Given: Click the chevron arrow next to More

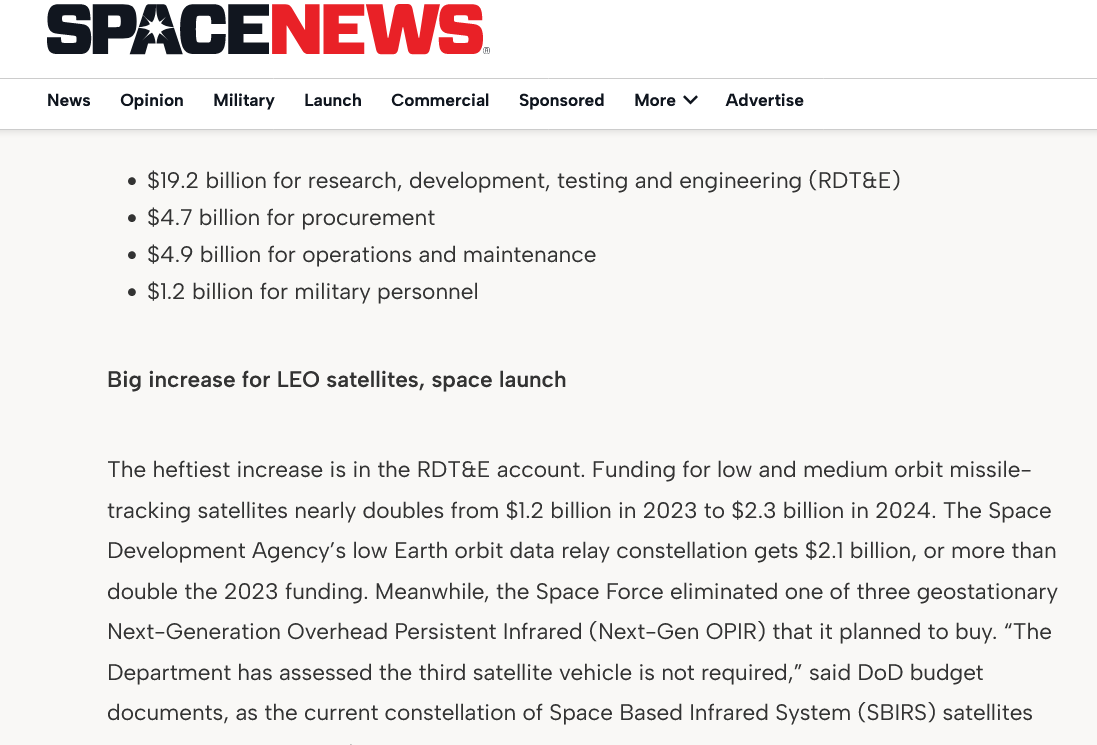Looking at the screenshot, I should pos(691,101).
